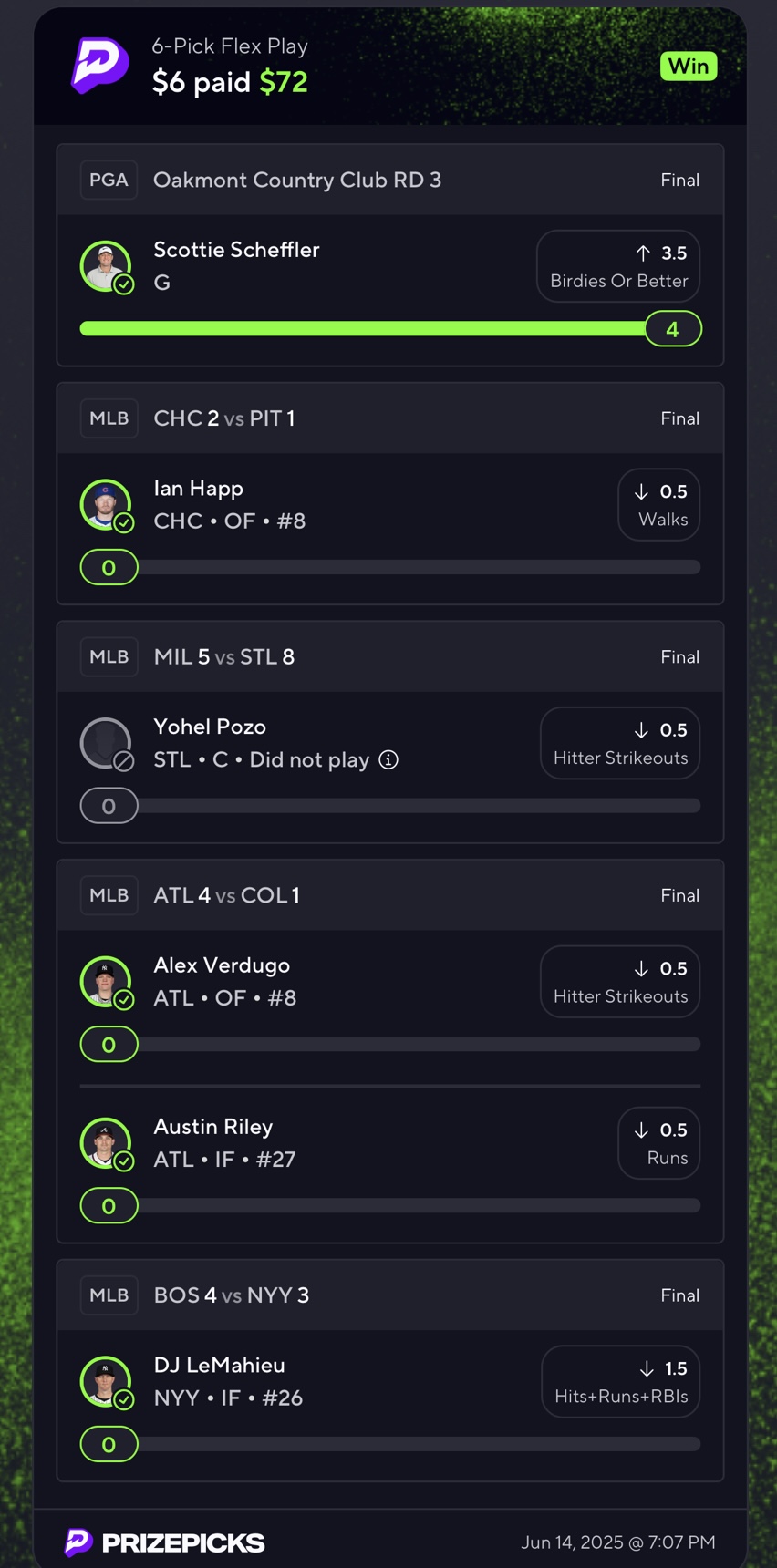Select the PGA league tag

click(109, 180)
